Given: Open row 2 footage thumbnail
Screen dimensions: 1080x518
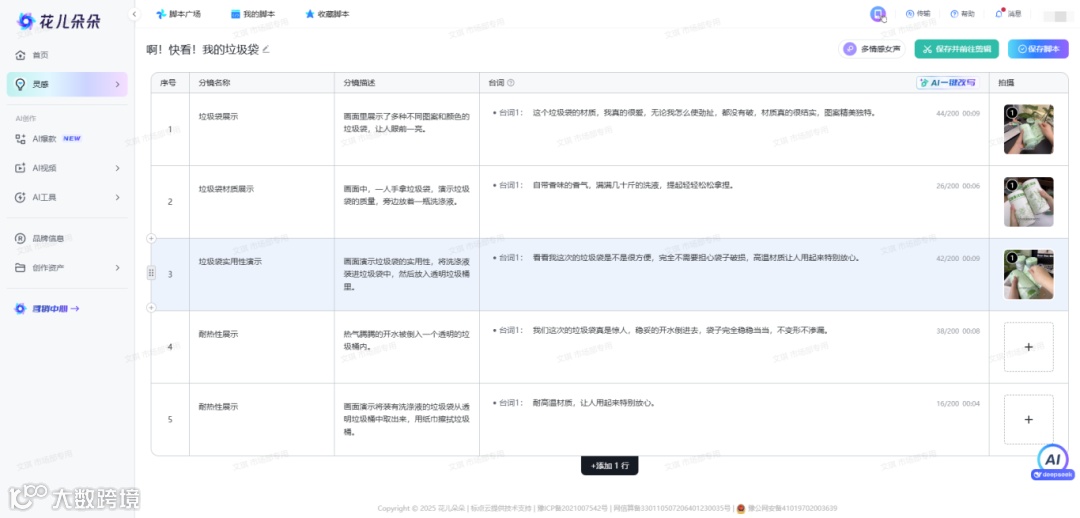Looking at the screenshot, I should (x=1028, y=202).
